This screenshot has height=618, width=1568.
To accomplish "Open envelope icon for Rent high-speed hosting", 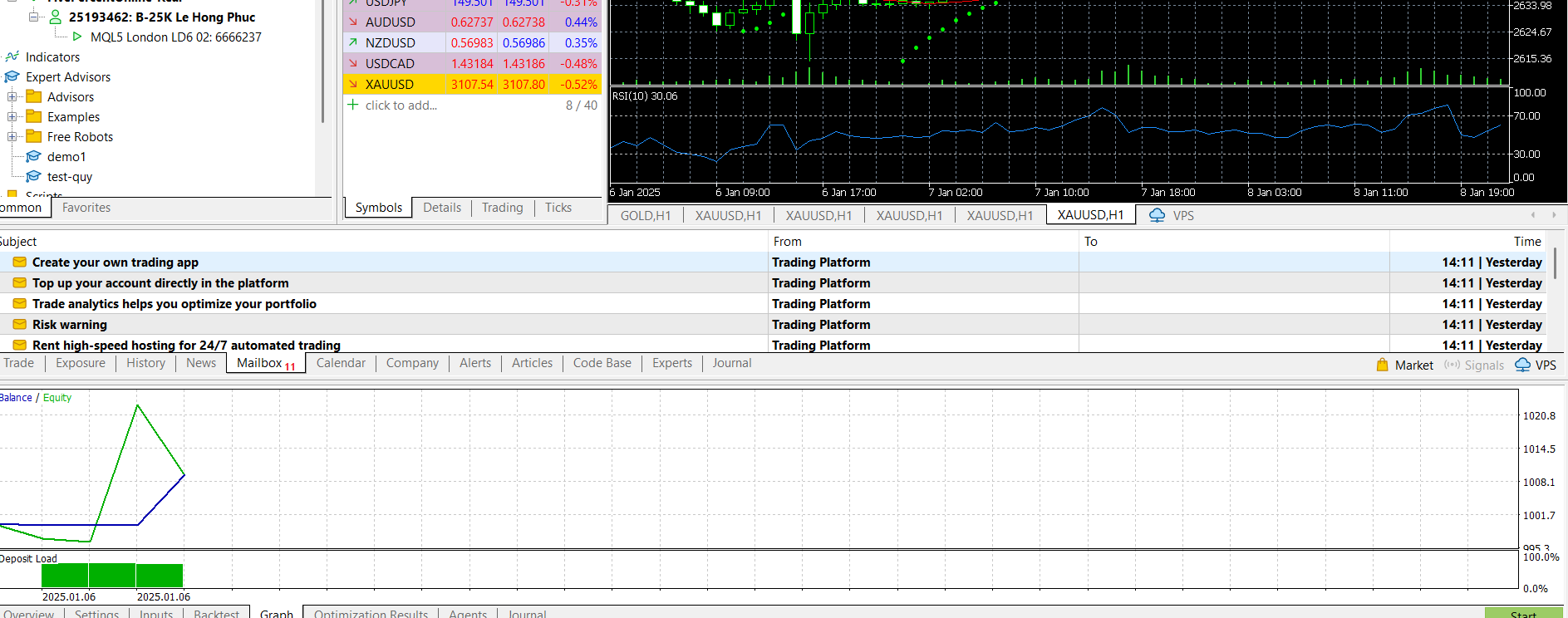I will (19, 345).
